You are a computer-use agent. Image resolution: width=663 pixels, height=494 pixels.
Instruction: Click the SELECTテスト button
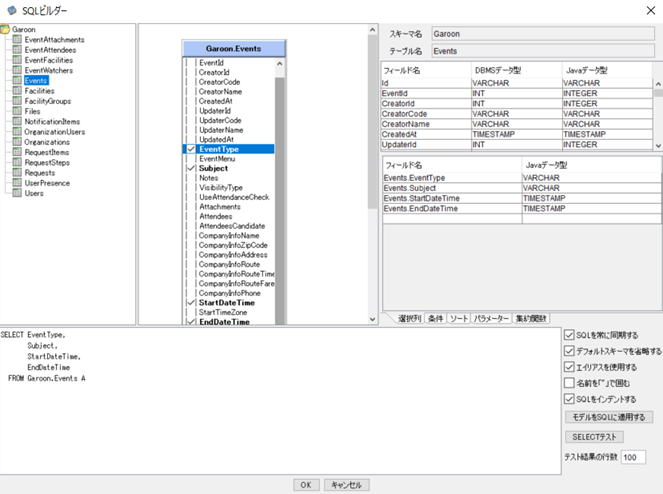tap(594, 437)
